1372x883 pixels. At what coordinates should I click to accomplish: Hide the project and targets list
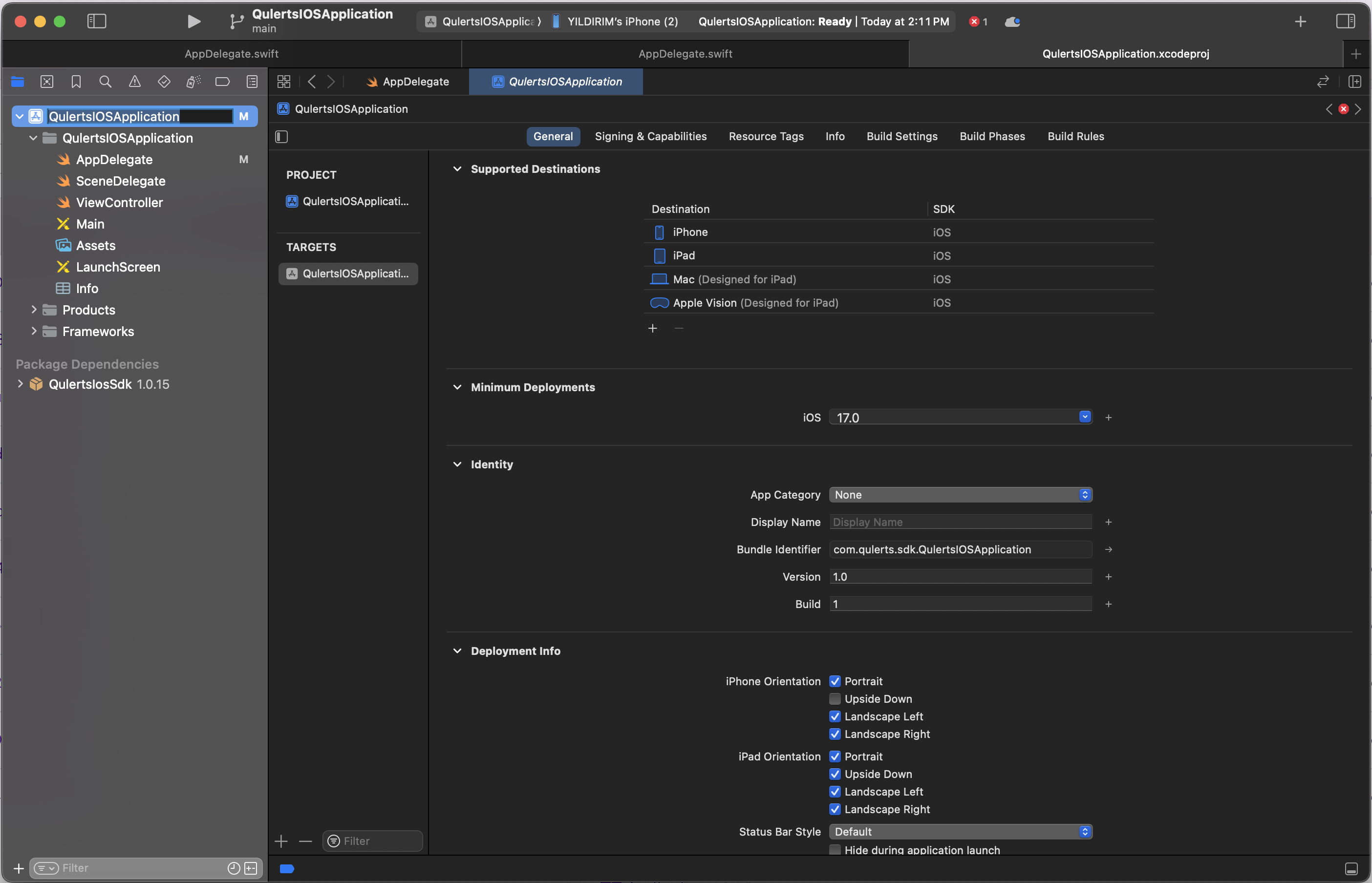tap(281, 136)
